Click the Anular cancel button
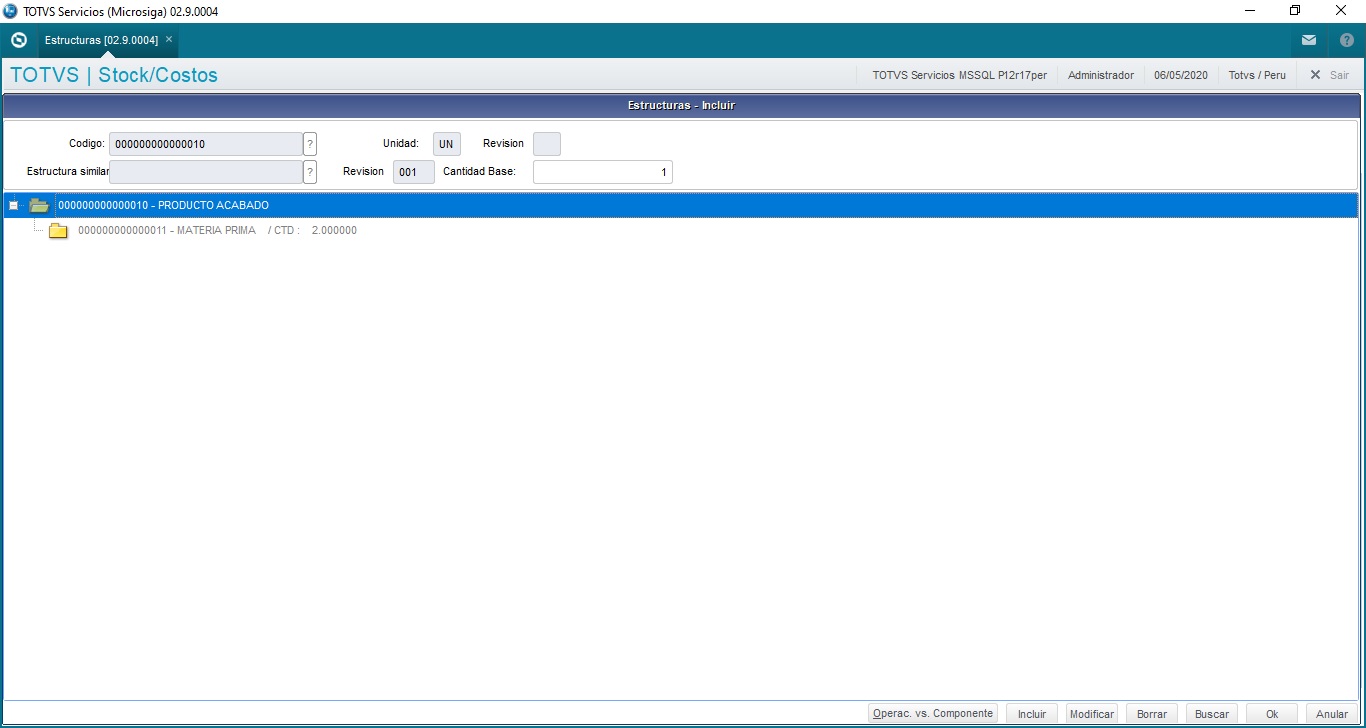This screenshot has width=1366, height=728. point(1332,714)
